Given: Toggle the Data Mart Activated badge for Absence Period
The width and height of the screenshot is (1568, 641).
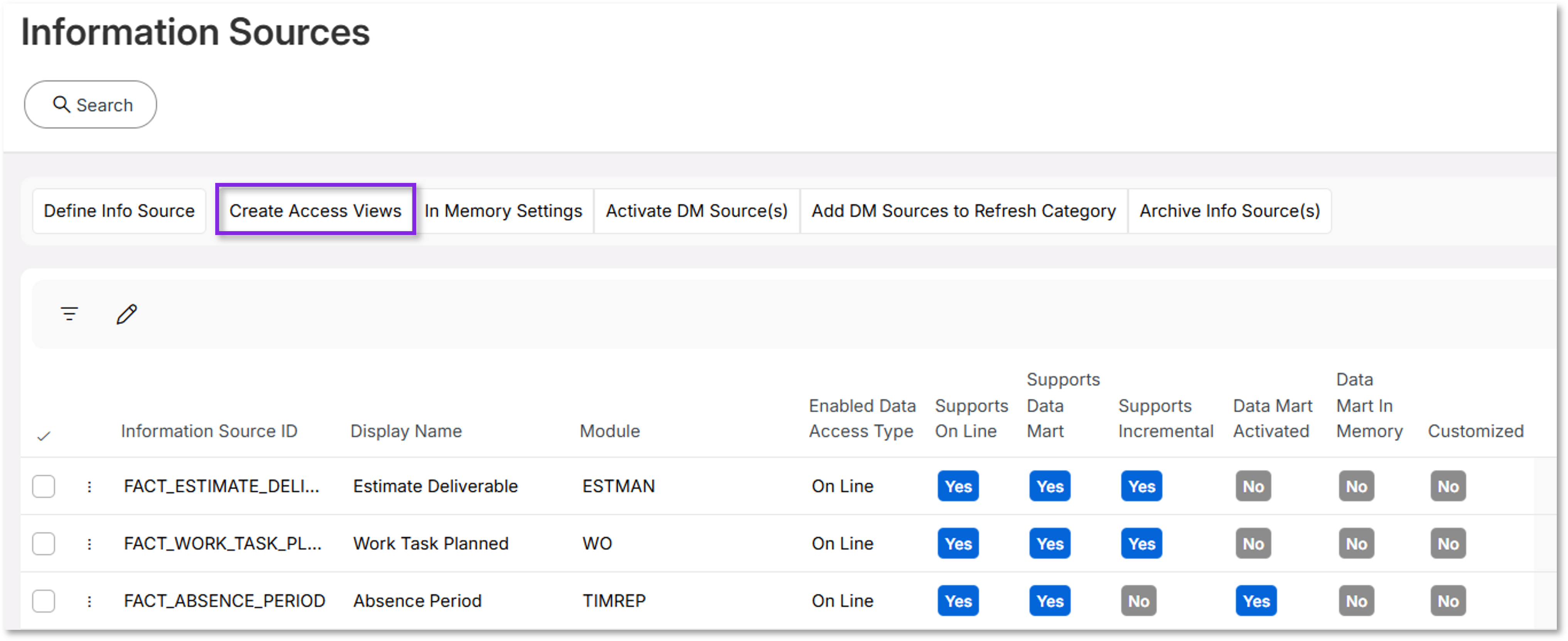Looking at the screenshot, I should pos(1256,601).
